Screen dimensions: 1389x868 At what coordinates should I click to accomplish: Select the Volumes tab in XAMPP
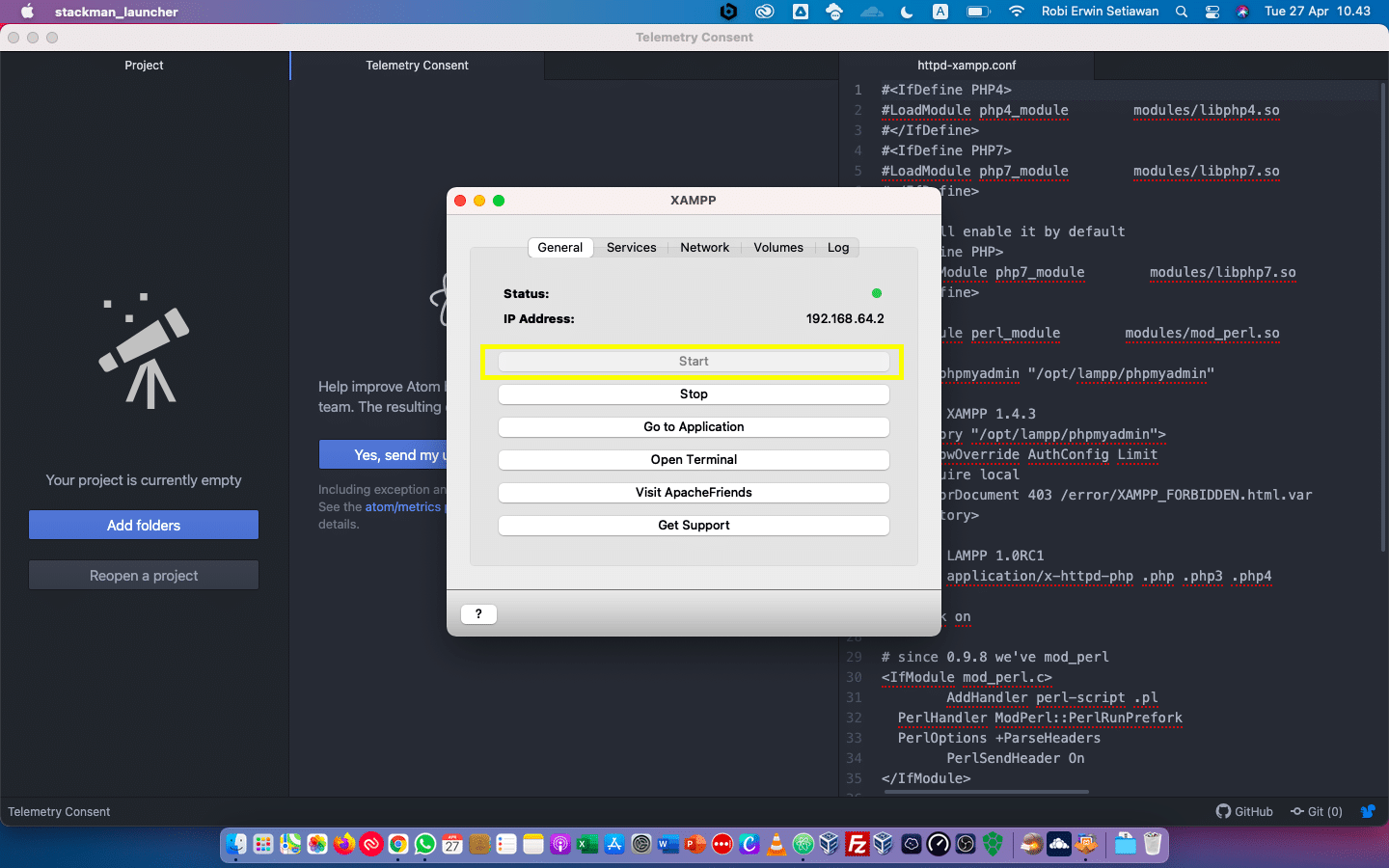point(778,248)
